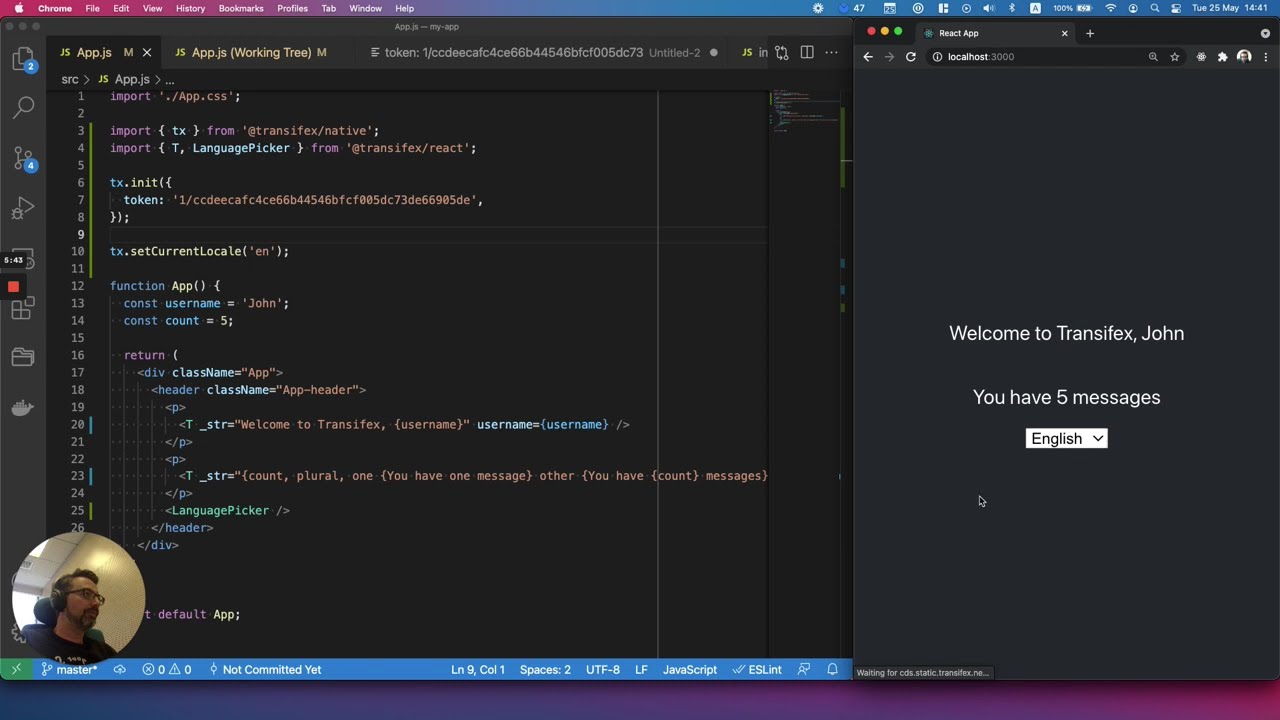The height and width of the screenshot is (720, 1280).
Task: Open the Profiles menu in menu bar
Action: point(292,8)
